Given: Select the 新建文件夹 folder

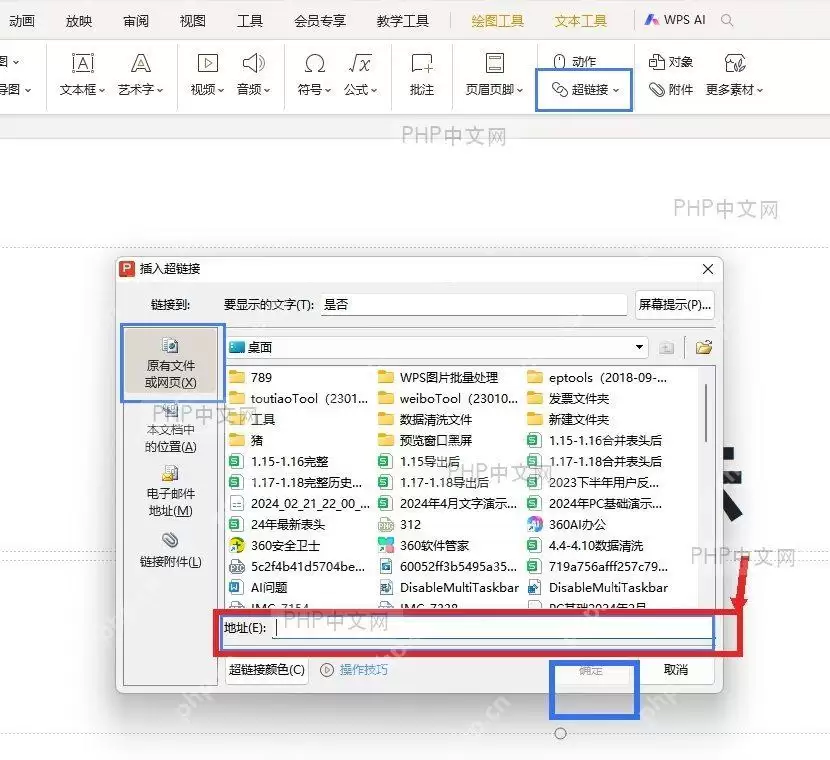Looking at the screenshot, I should click(569, 420).
